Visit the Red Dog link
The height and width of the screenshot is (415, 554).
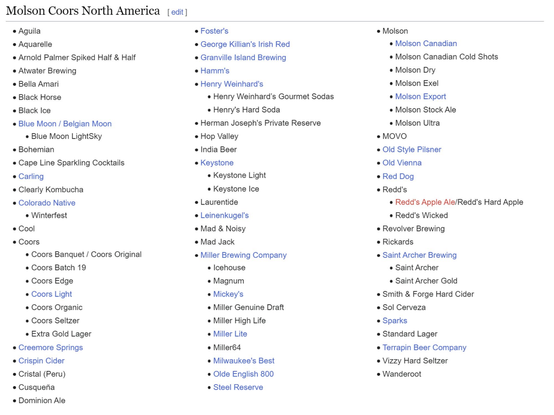398,176
